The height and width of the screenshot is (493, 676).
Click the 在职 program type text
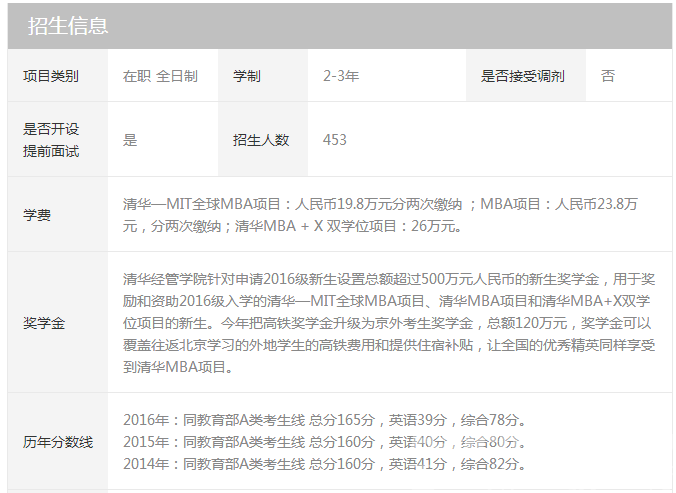137,76
